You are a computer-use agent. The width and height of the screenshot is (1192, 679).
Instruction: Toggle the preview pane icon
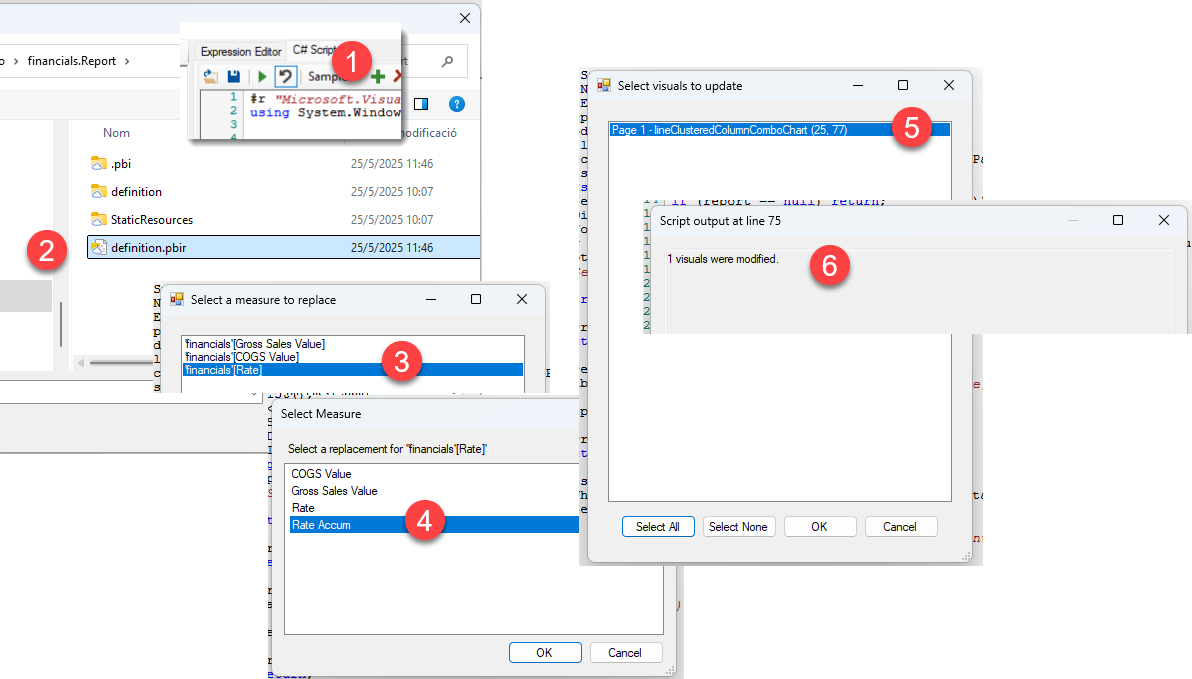coord(421,104)
